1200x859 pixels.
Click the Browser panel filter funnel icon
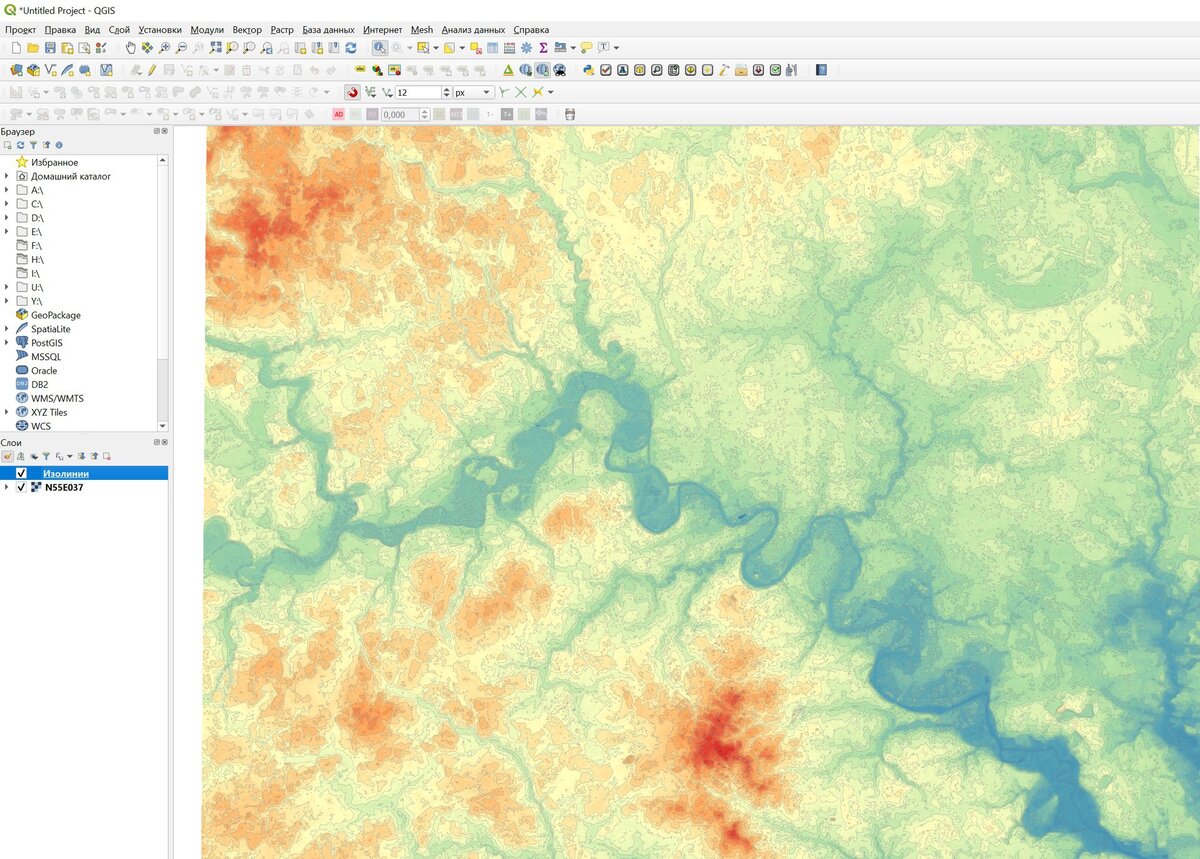point(33,145)
